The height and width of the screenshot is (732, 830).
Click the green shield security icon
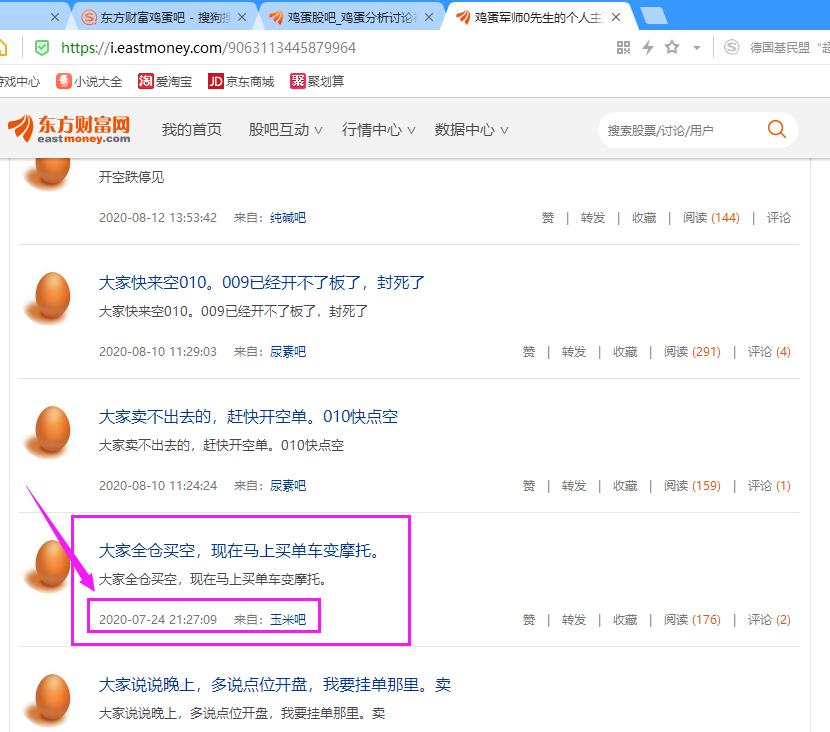(42, 48)
